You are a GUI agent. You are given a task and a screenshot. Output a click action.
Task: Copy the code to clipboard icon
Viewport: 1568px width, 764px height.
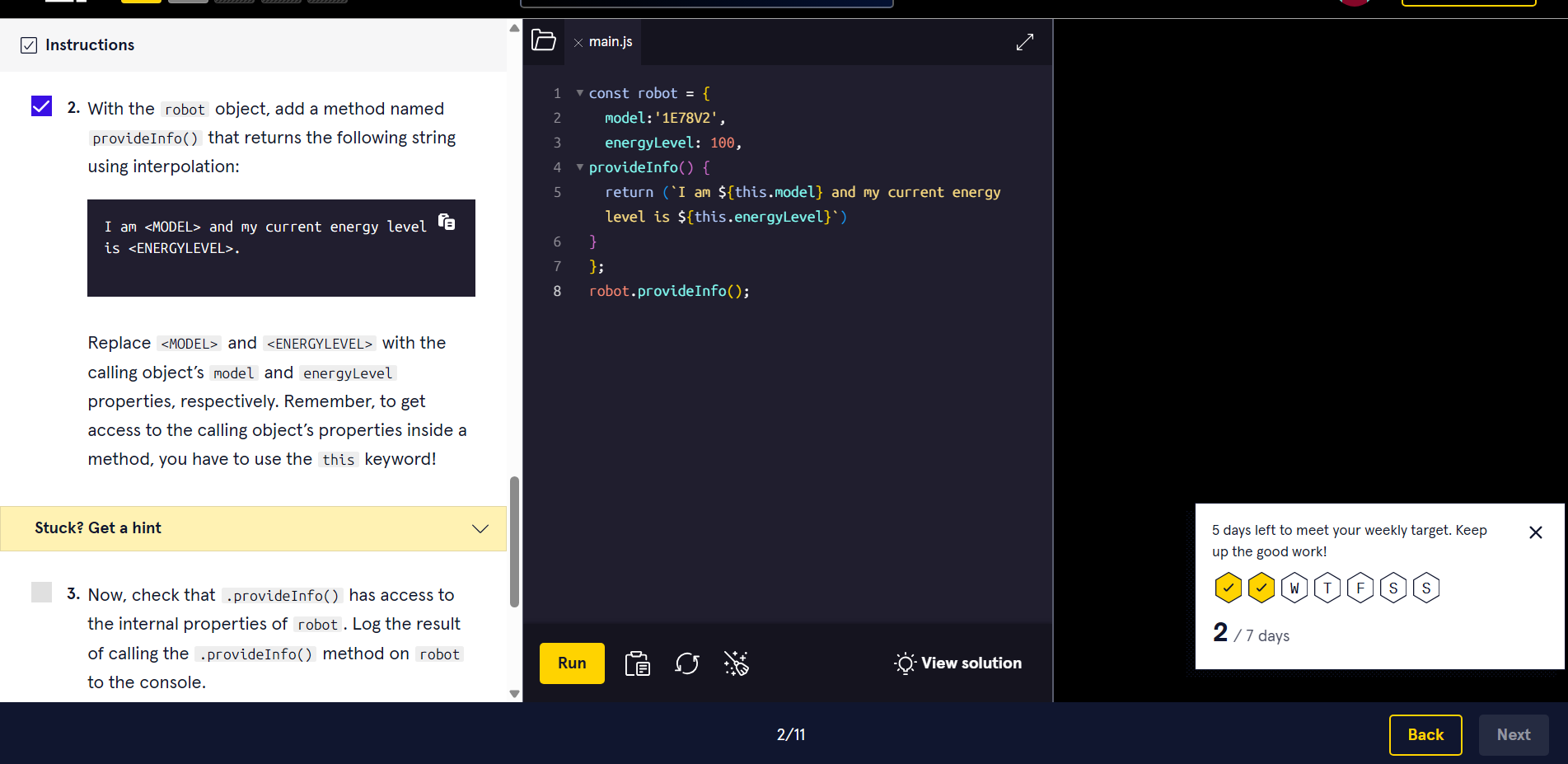point(637,663)
